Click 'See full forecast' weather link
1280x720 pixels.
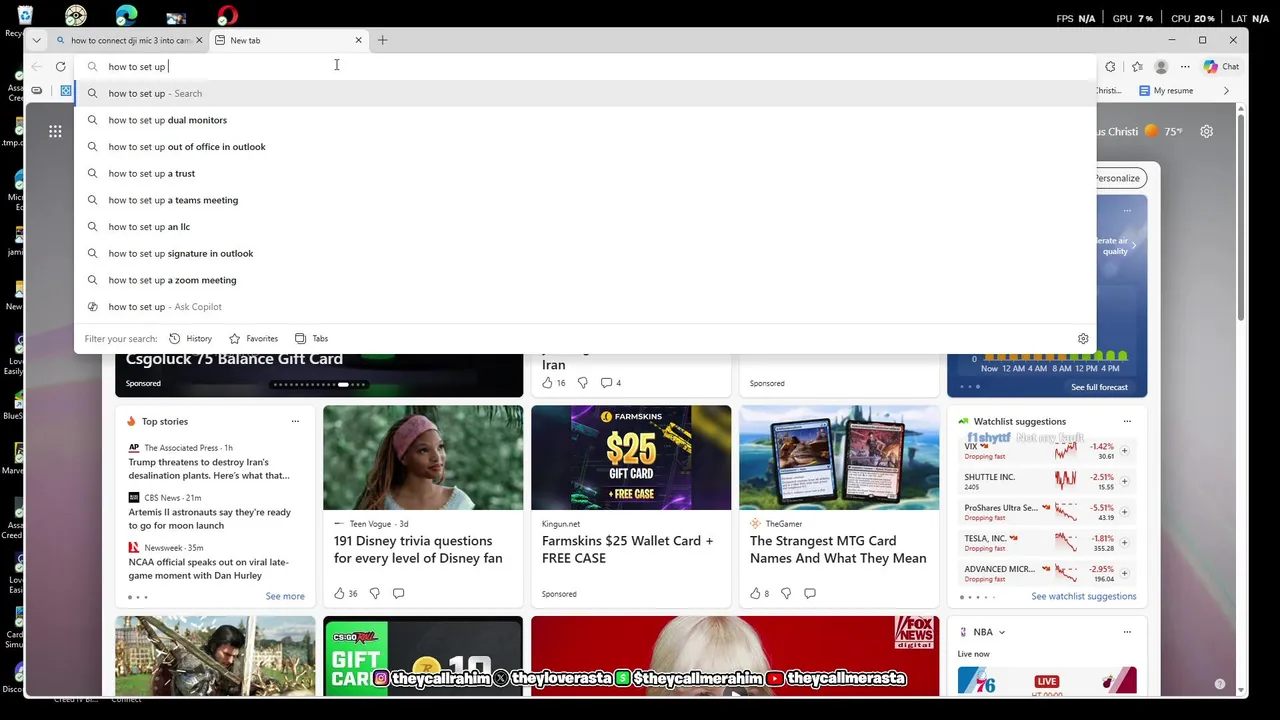click(x=1099, y=387)
